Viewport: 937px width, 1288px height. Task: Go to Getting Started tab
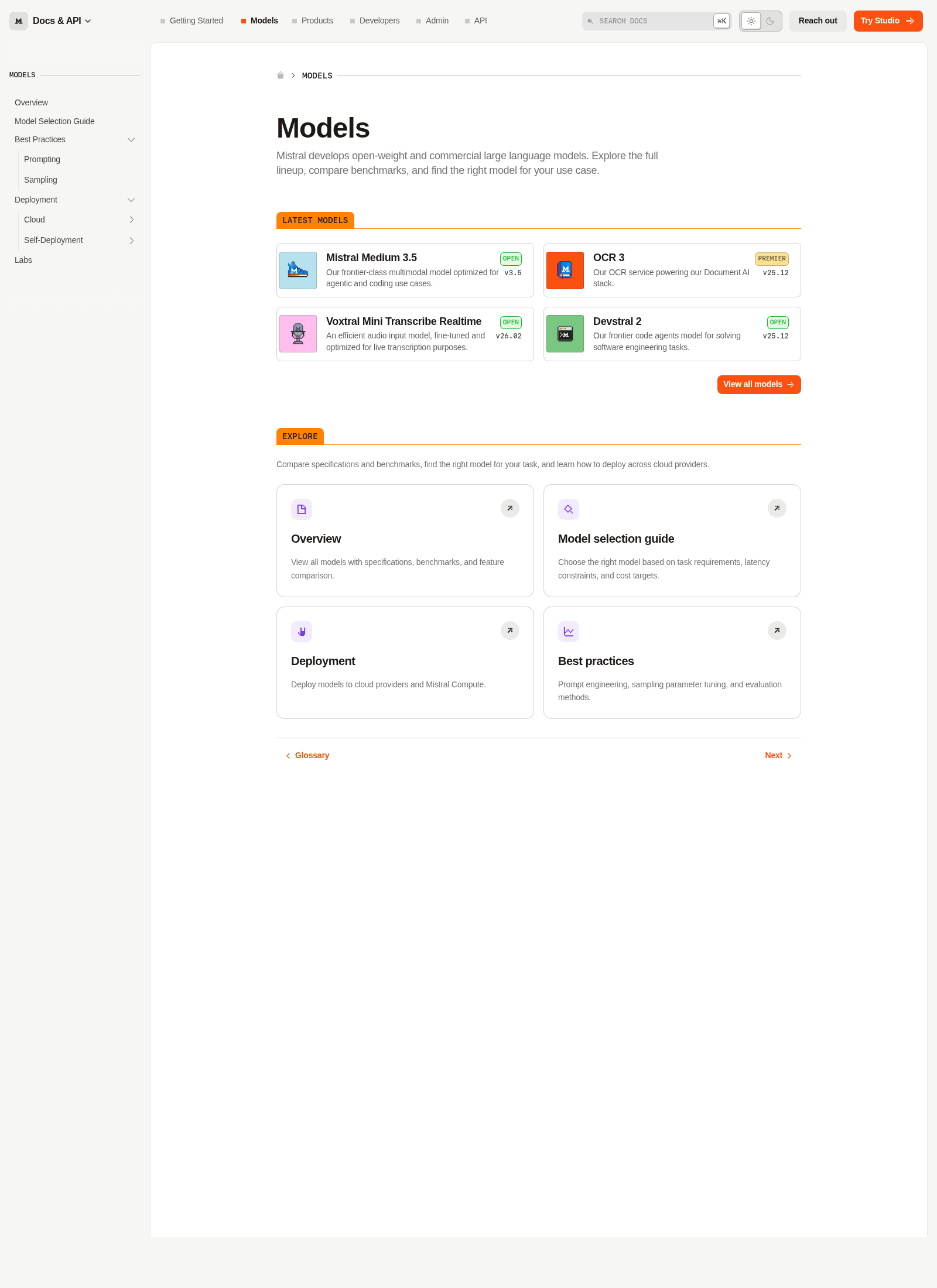tap(191, 20)
